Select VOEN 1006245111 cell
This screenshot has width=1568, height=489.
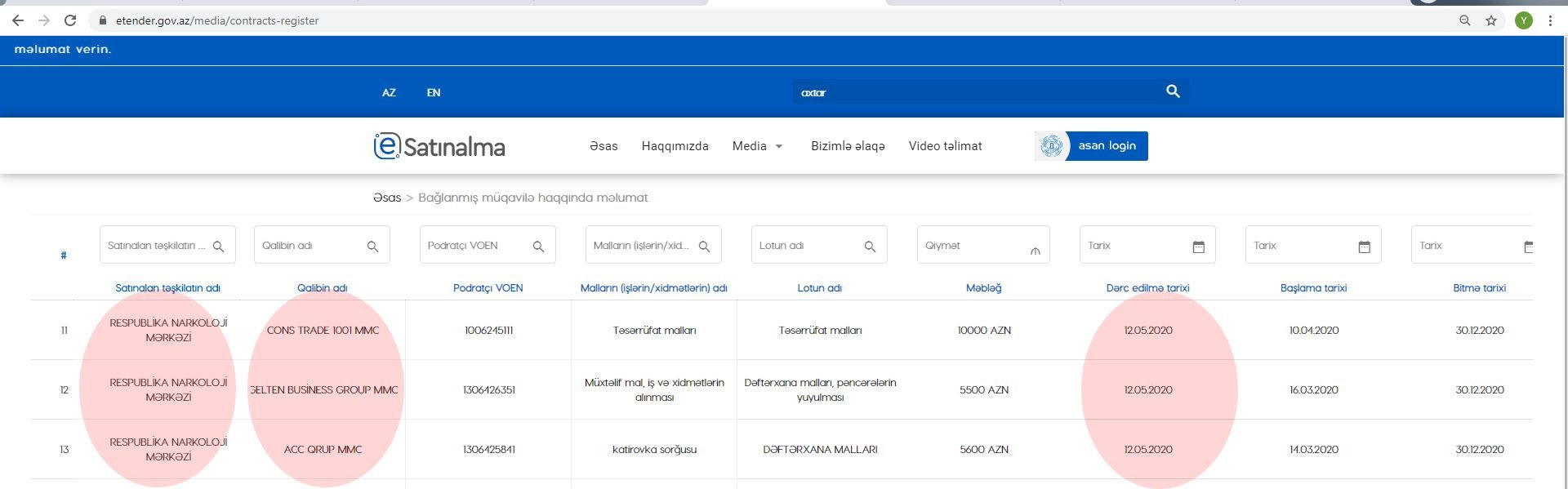tap(488, 331)
